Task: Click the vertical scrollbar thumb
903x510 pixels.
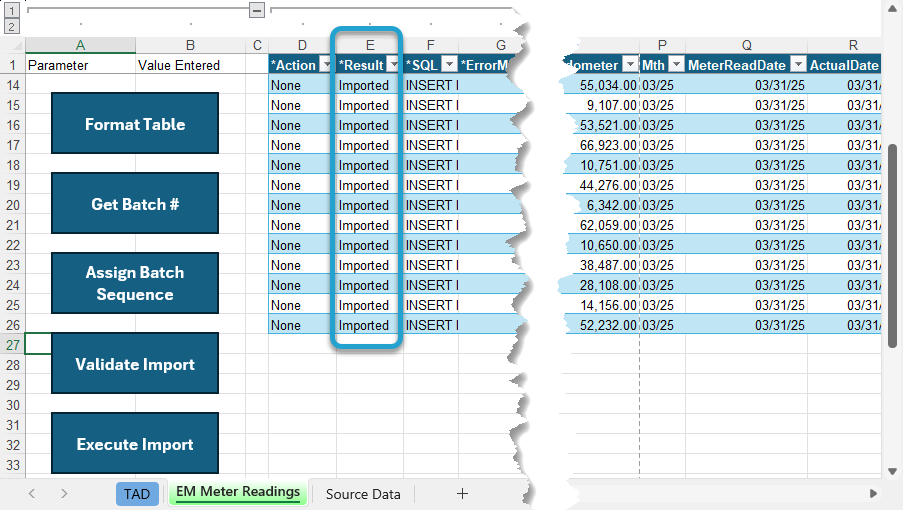Action: click(892, 246)
